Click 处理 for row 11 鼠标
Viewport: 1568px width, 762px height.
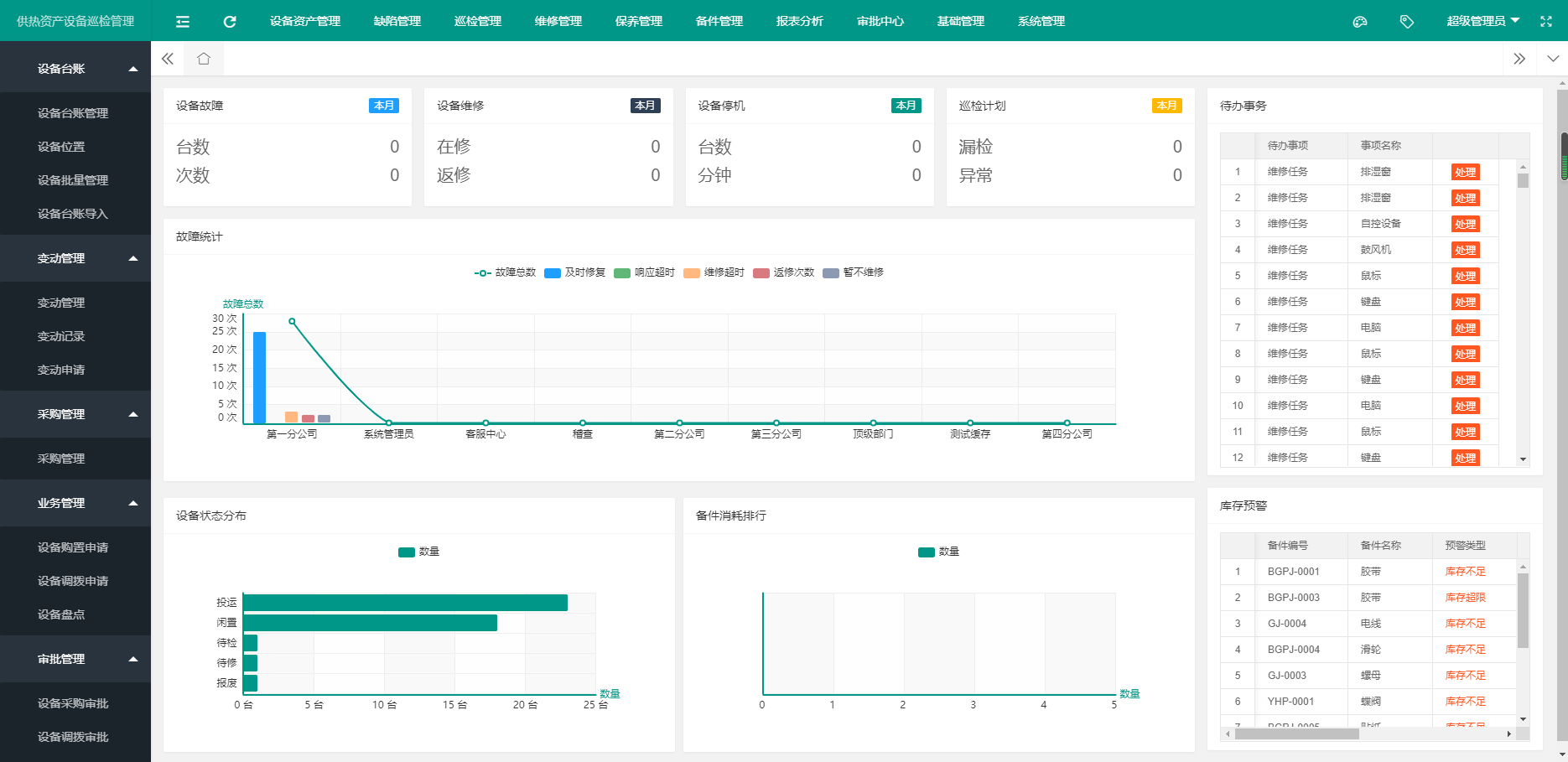1466,432
